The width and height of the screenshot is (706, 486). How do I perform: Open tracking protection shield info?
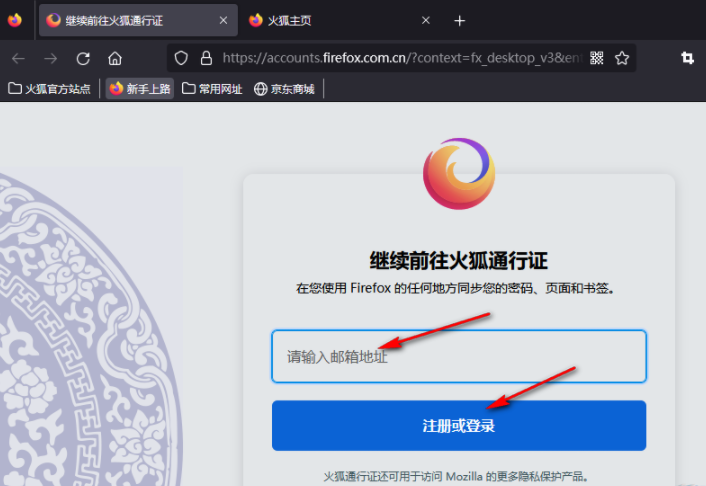pyautogui.click(x=181, y=58)
